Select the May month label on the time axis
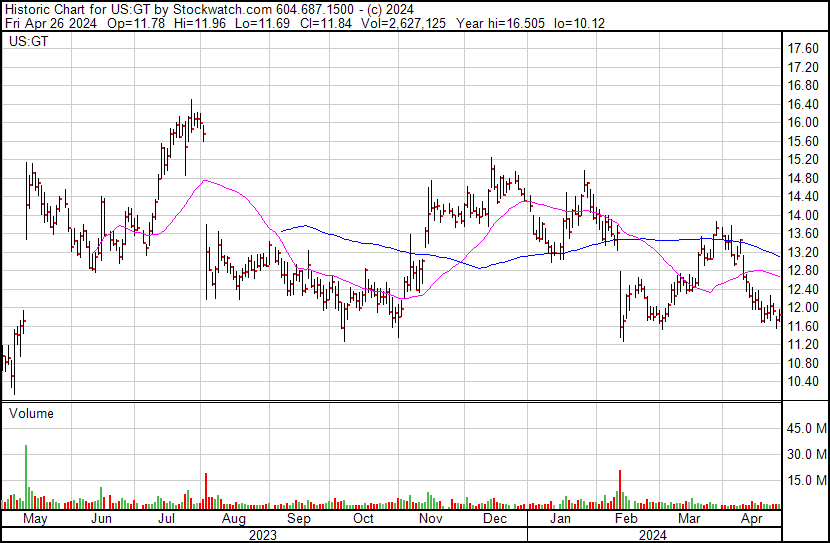The width and height of the screenshot is (830, 543). (35, 520)
